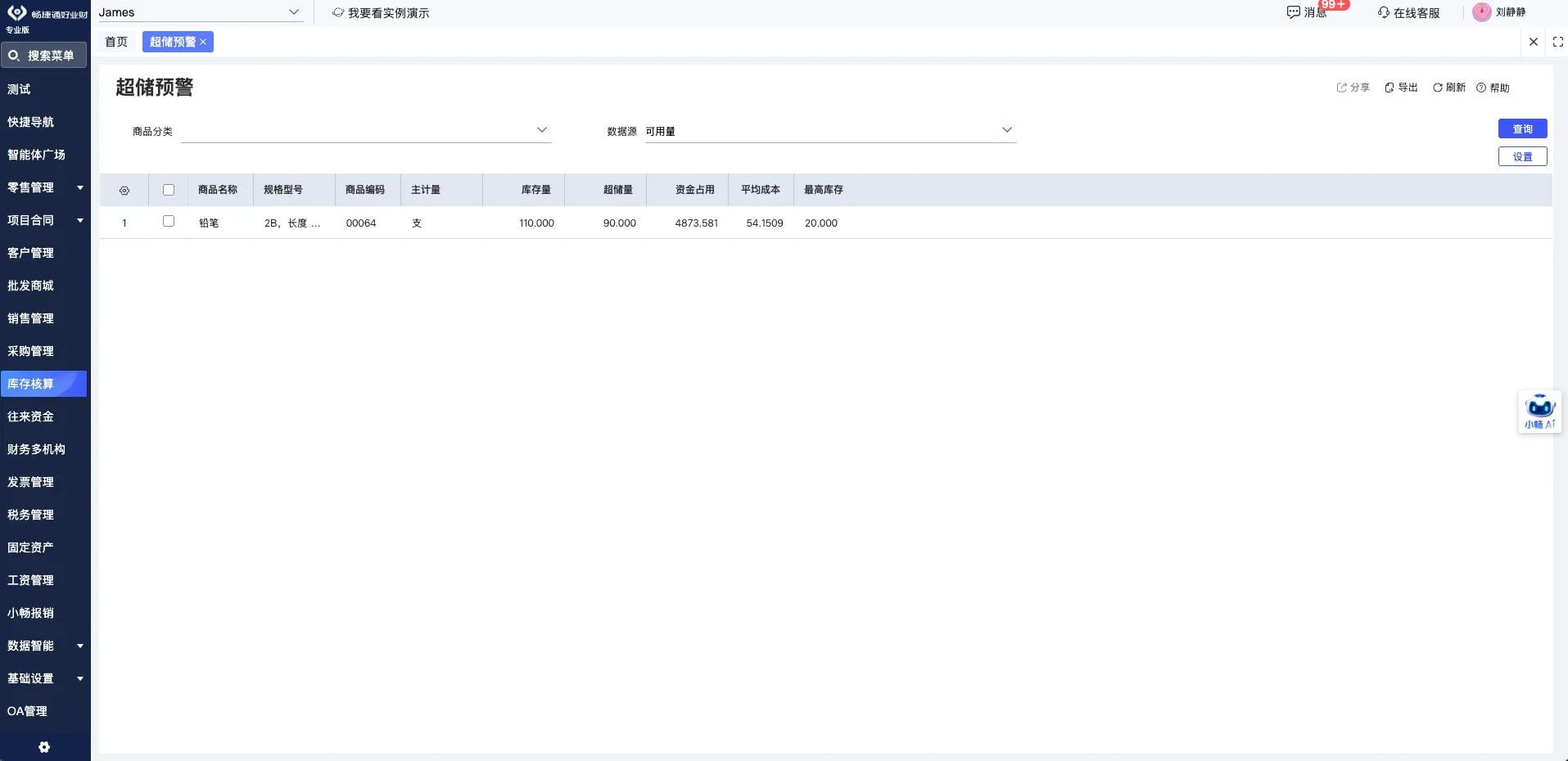Click the 搜索菜单 search box
Screen dimensions: 1568x761
pos(43,55)
